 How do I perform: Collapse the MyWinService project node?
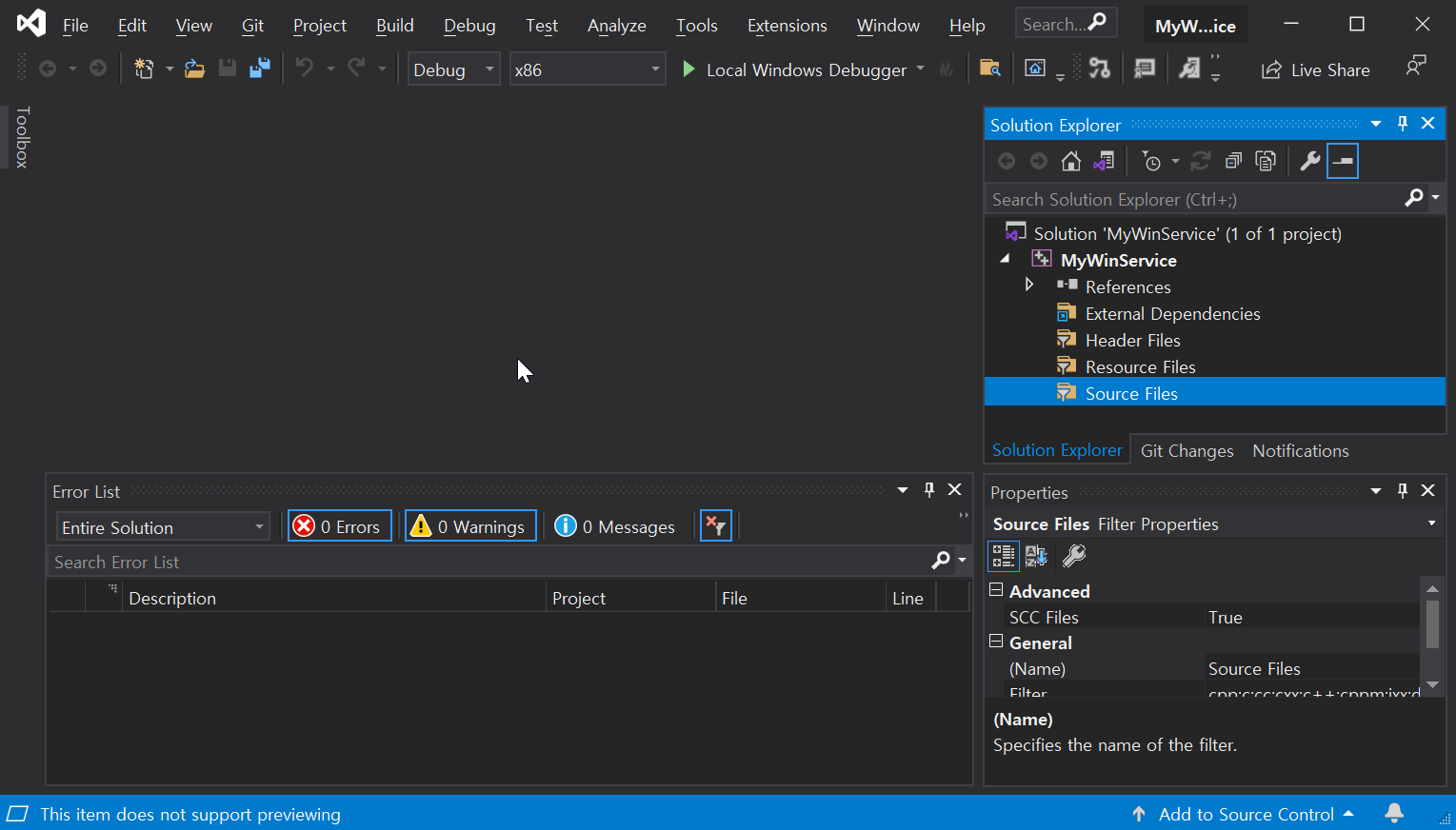[1006, 259]
